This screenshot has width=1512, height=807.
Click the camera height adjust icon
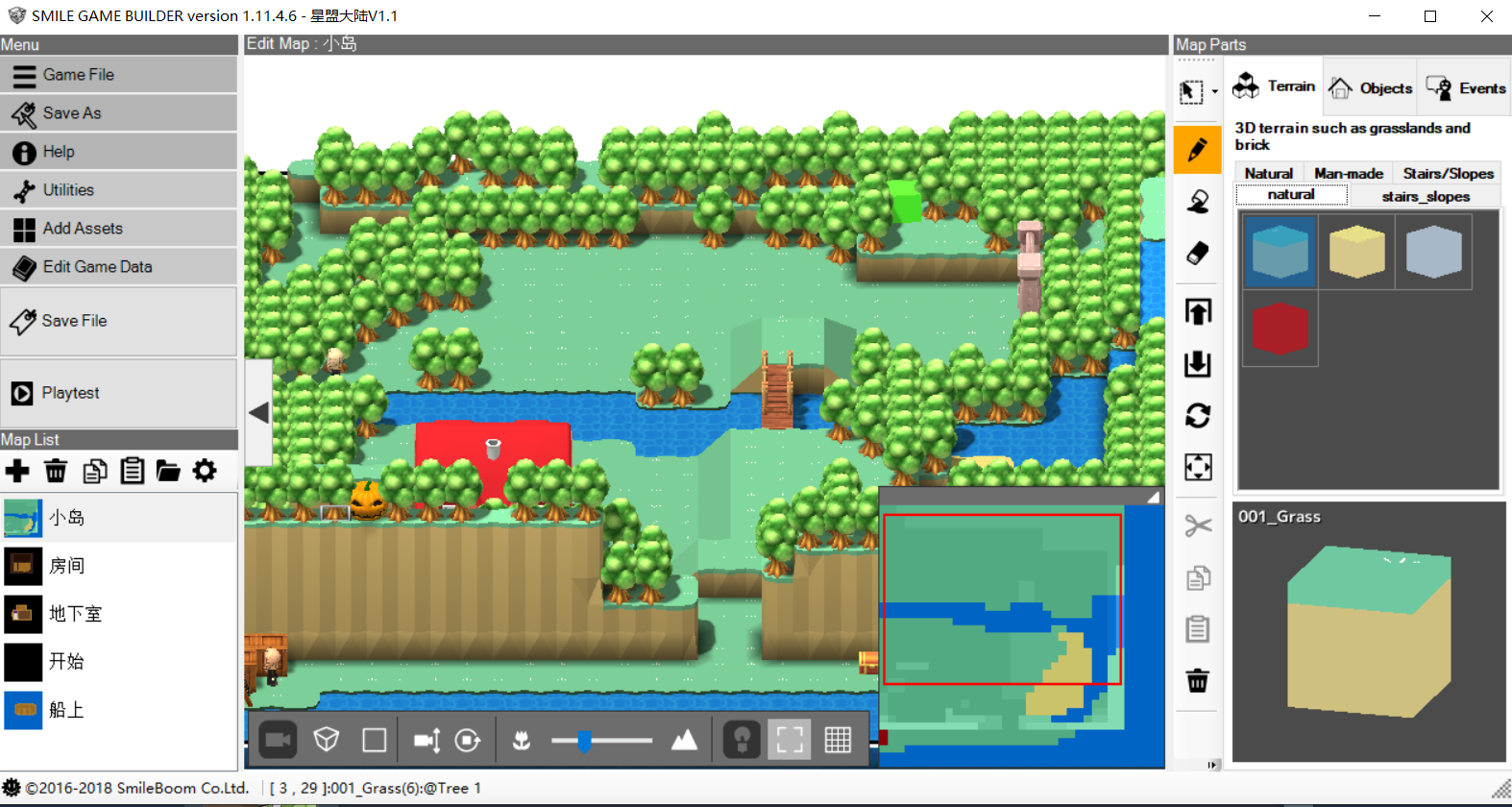click(x=427, y=739)
